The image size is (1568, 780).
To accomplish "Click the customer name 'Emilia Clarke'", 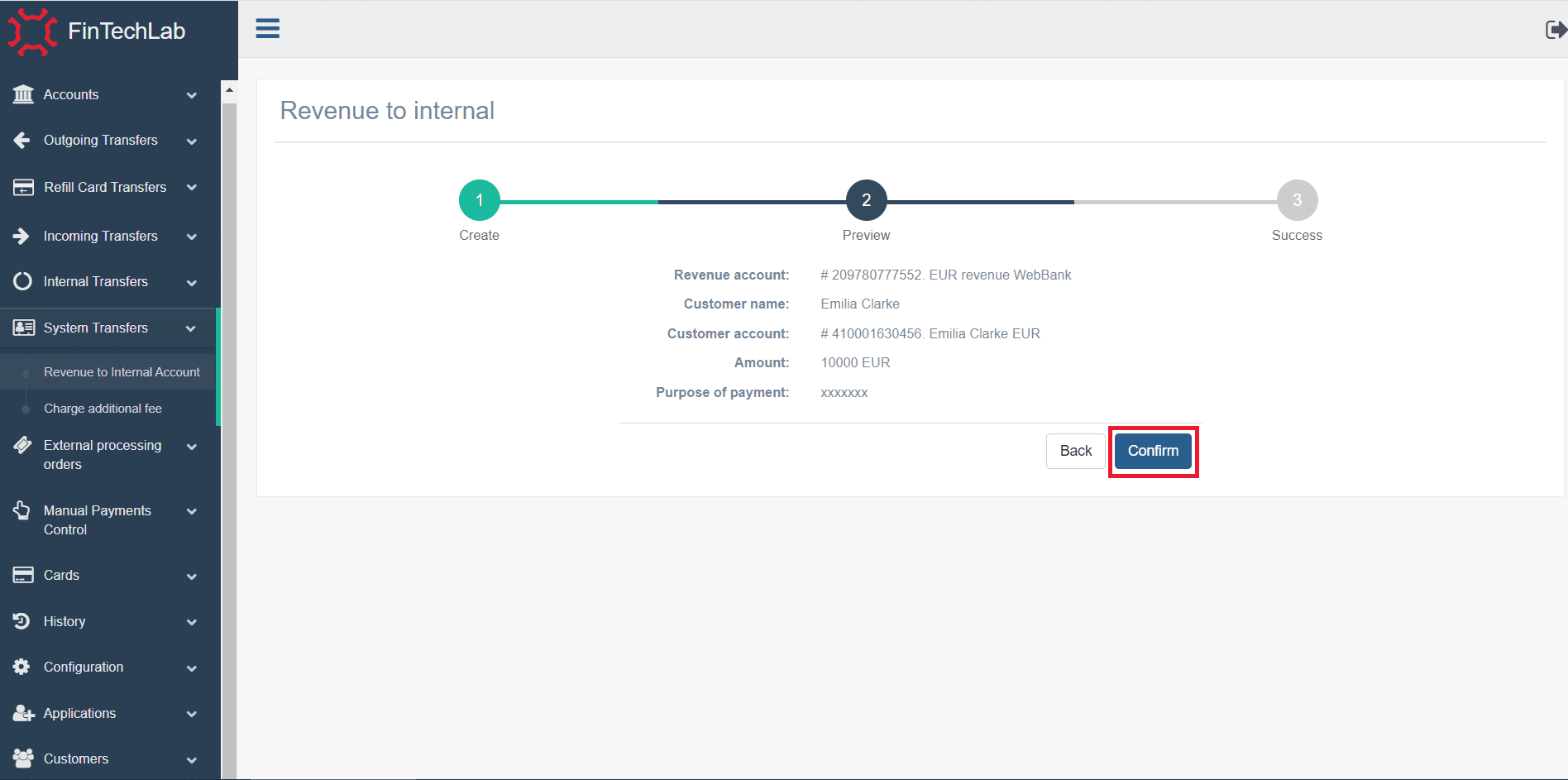I will coord(860,304).
